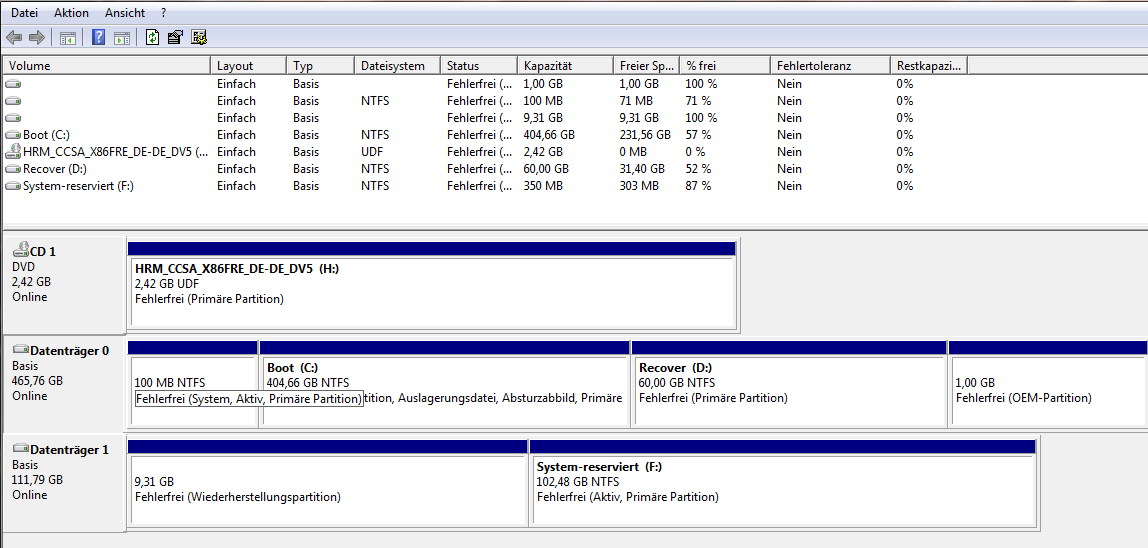
Task: Click the rightmost toolbar settings icon
Action: 199,38
